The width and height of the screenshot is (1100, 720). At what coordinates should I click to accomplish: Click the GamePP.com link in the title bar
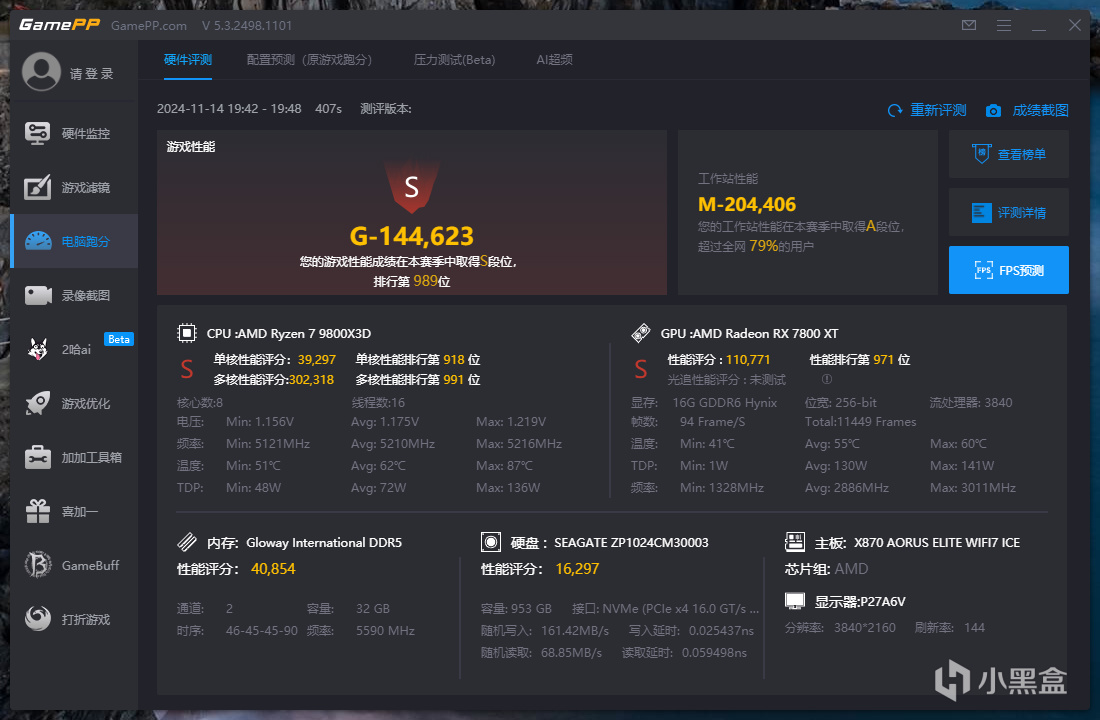(x=149, y=25)
